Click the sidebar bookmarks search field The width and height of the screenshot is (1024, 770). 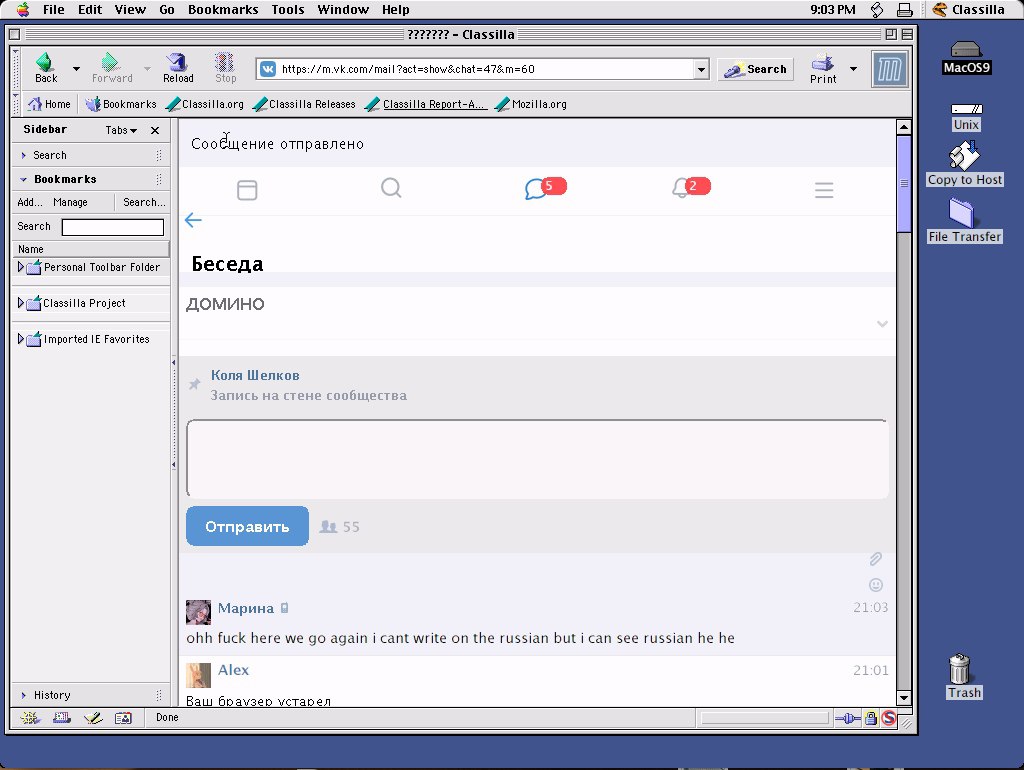point(112,227)
